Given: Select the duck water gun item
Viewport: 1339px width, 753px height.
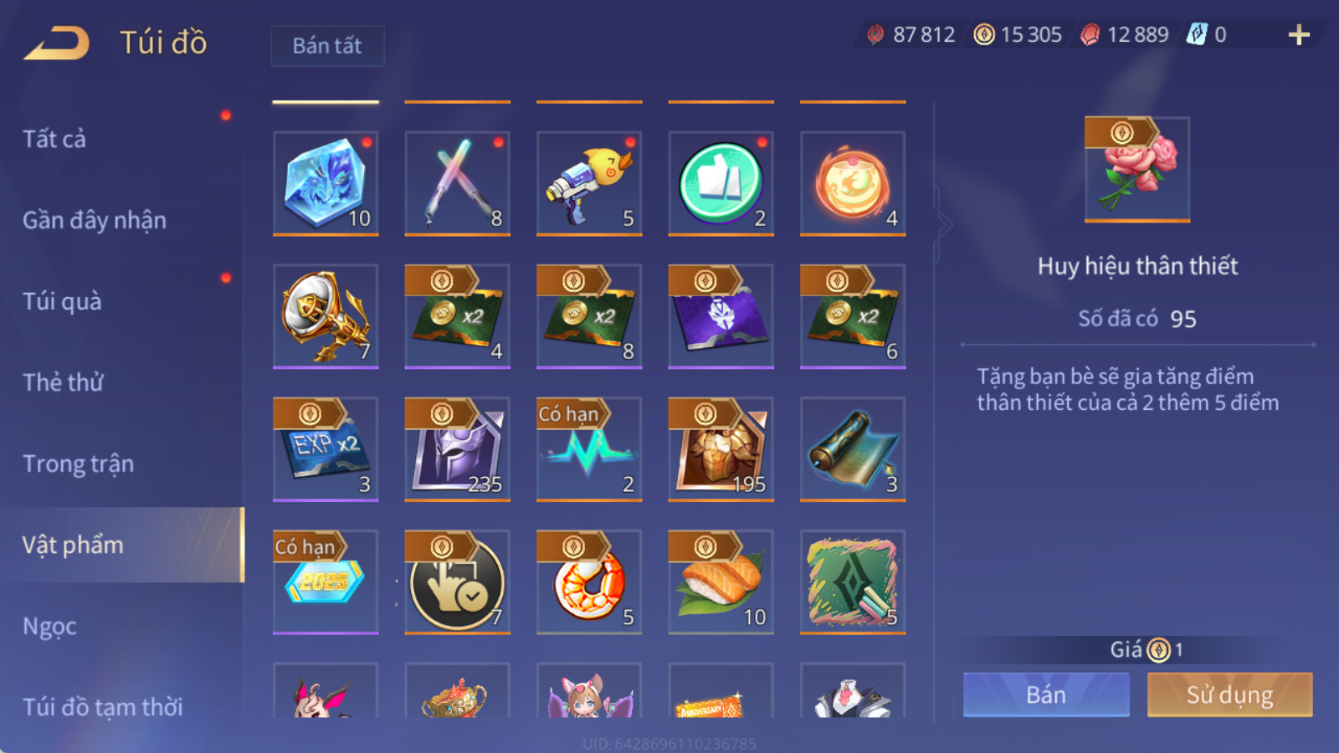Looking at the screenshot, I should (x=590, y=184).
